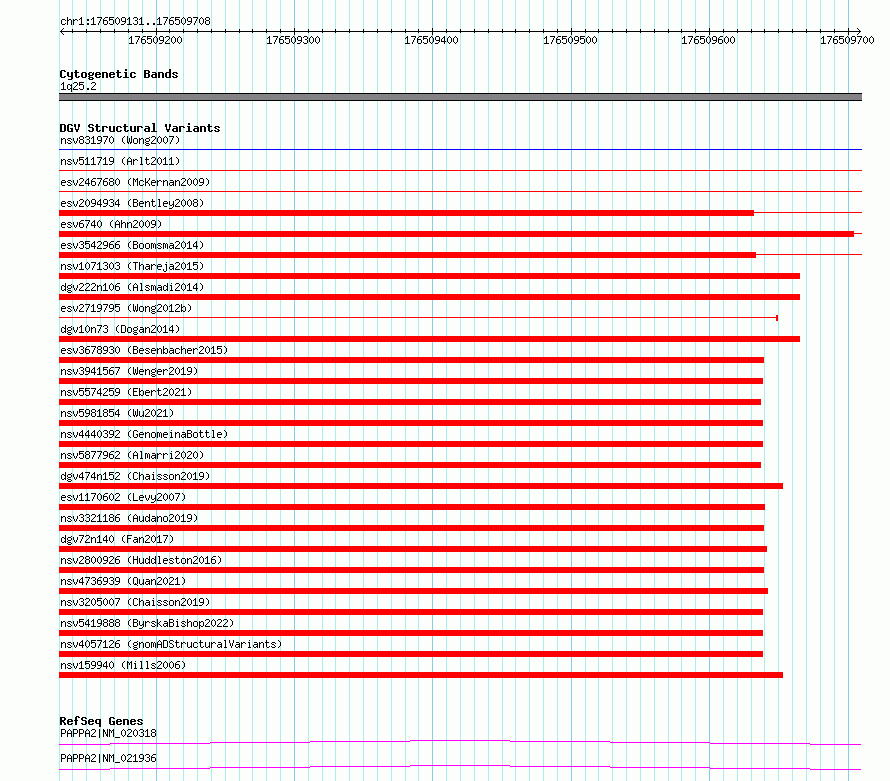Open the nsv1071303 (Thareja2015) label

(132, 266)
